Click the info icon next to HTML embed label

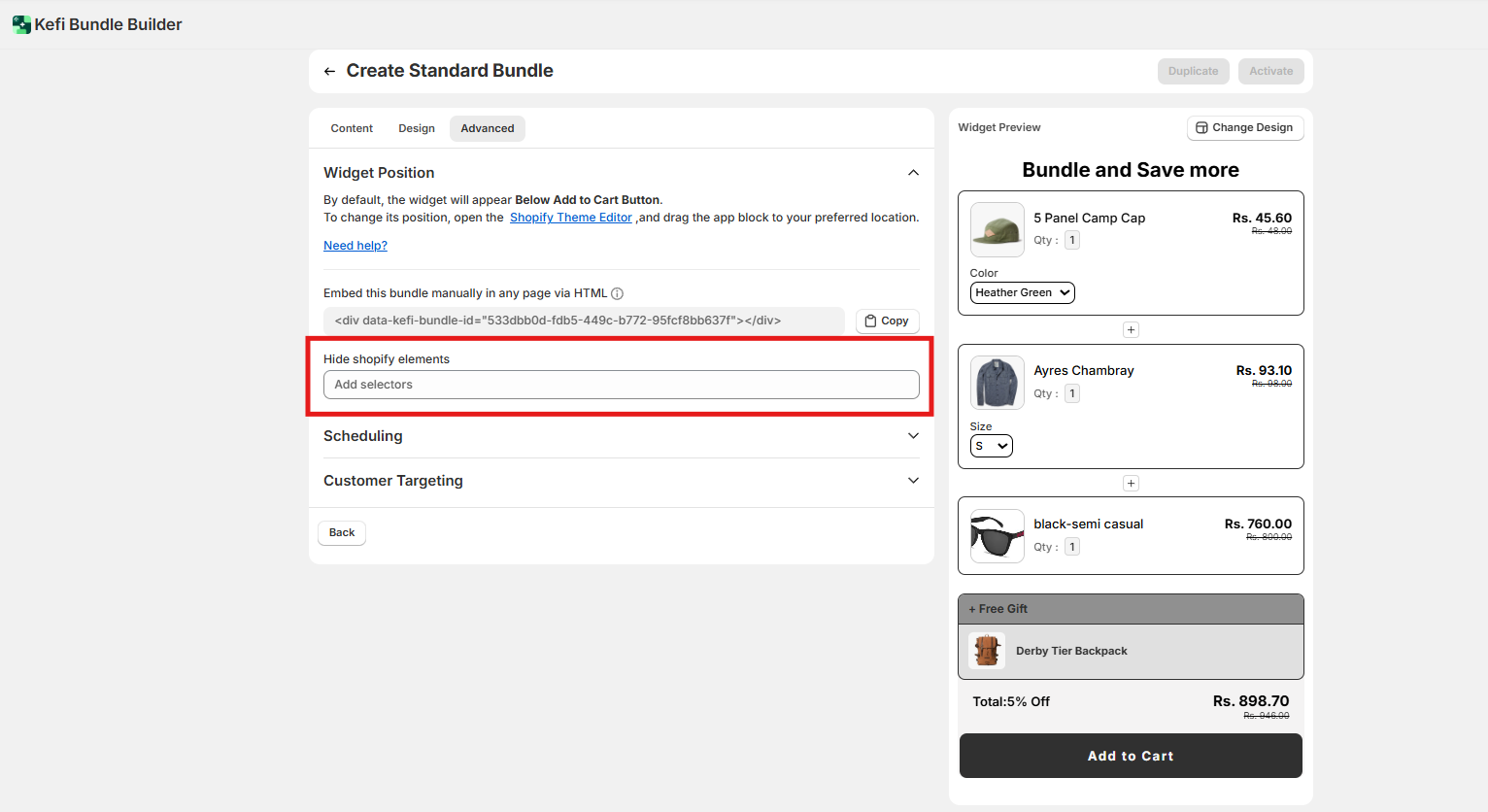coord(617,293)
